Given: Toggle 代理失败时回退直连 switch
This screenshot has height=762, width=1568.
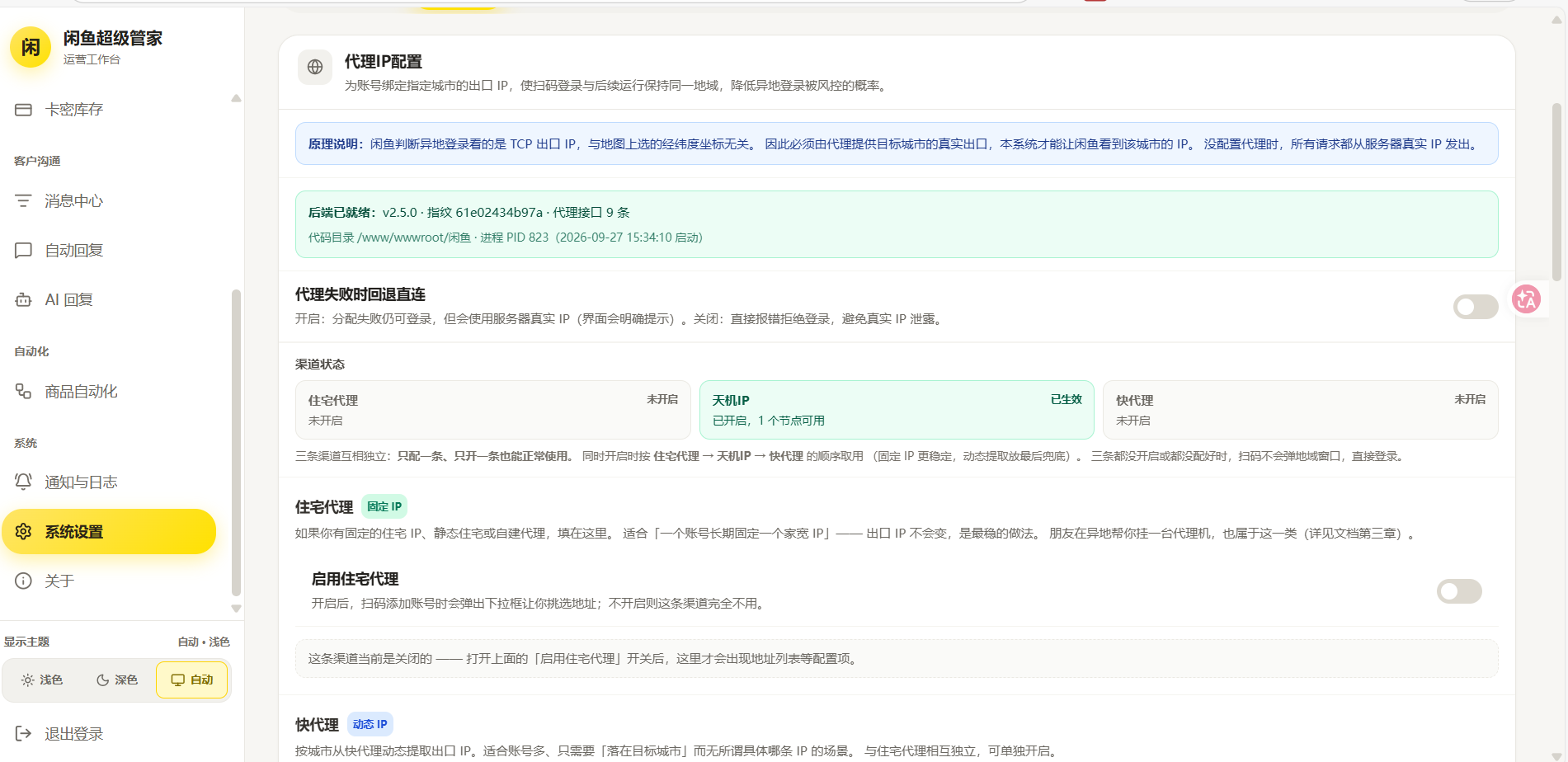Looking at the screenshot, I should [x=1476, y=307].
